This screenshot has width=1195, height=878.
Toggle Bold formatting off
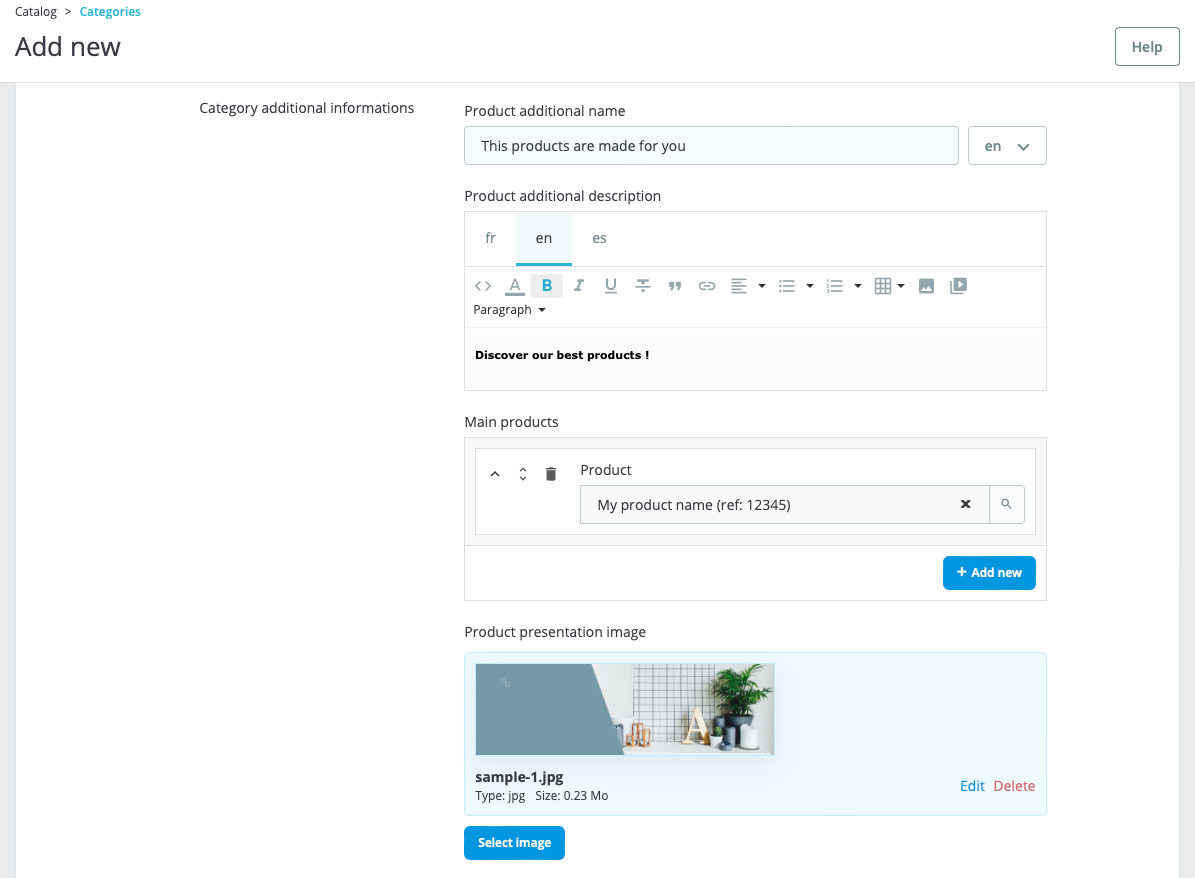coord(546,285)
